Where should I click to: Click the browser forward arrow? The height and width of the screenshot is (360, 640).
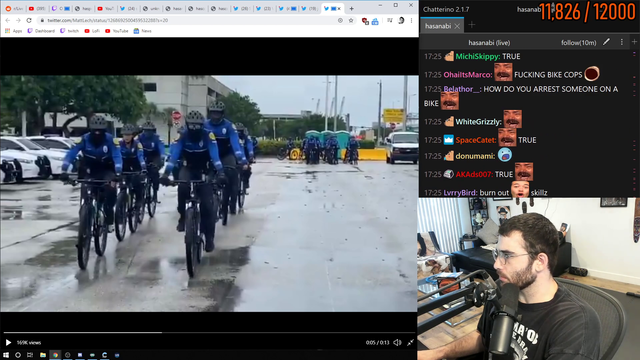pyautogui.click(x=18, y=20)
